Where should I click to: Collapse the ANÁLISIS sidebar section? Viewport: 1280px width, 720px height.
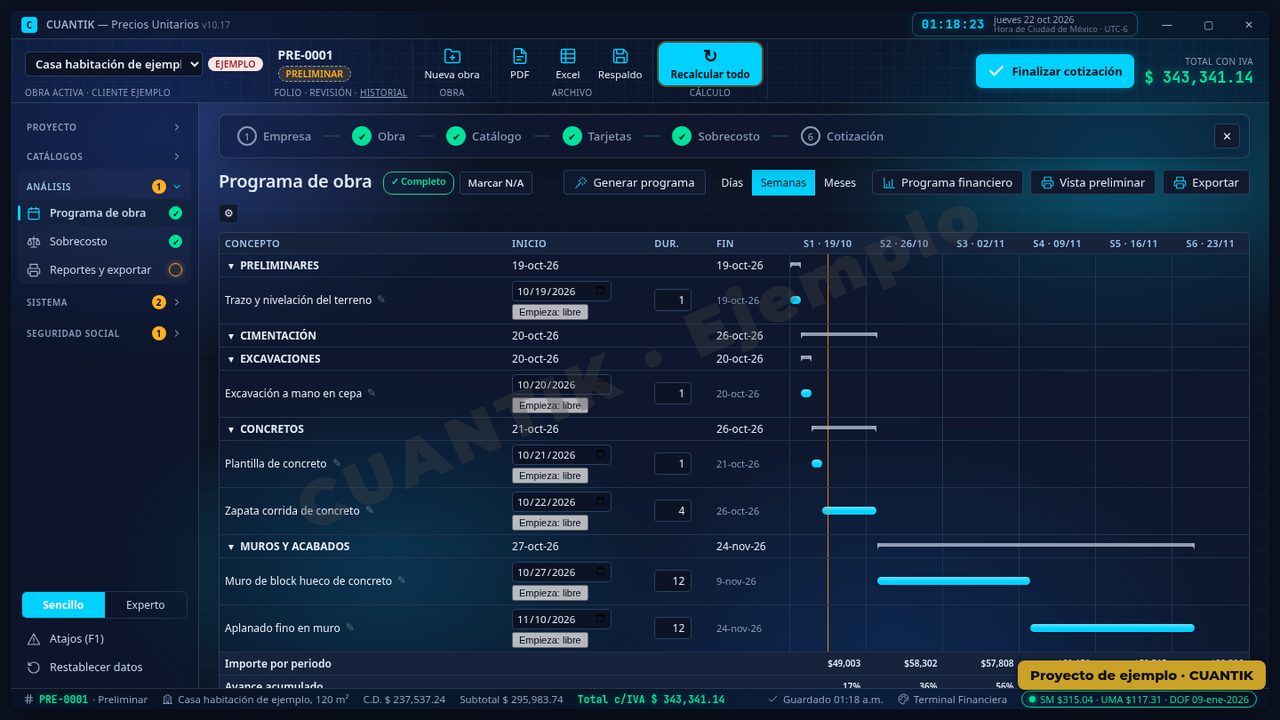coord(104,186)
